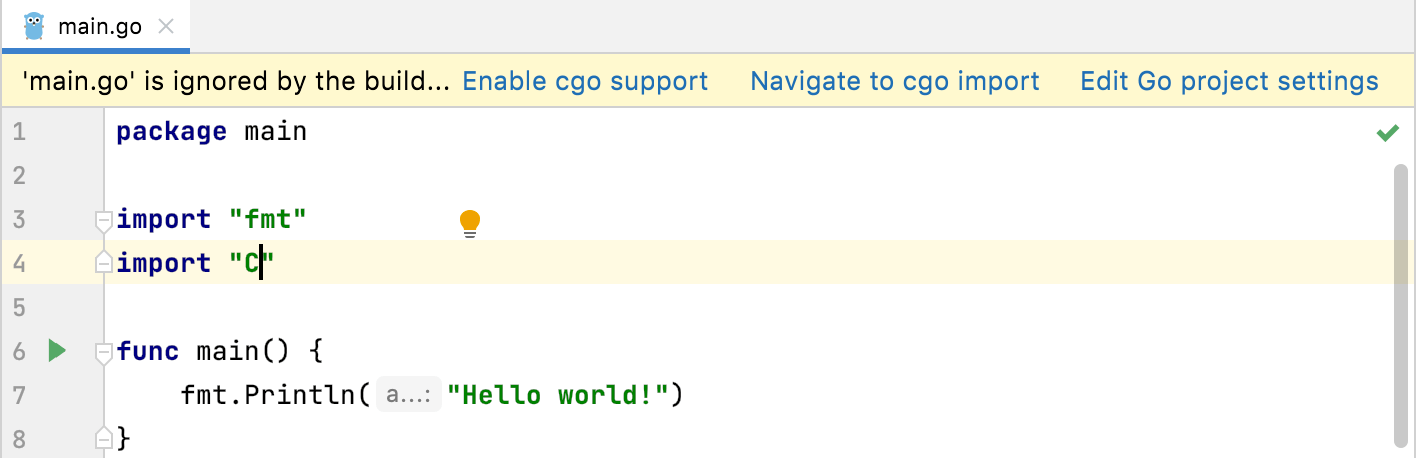Click the Go gopher file icon
The image size is (1416, 458).
click(35, 26)
